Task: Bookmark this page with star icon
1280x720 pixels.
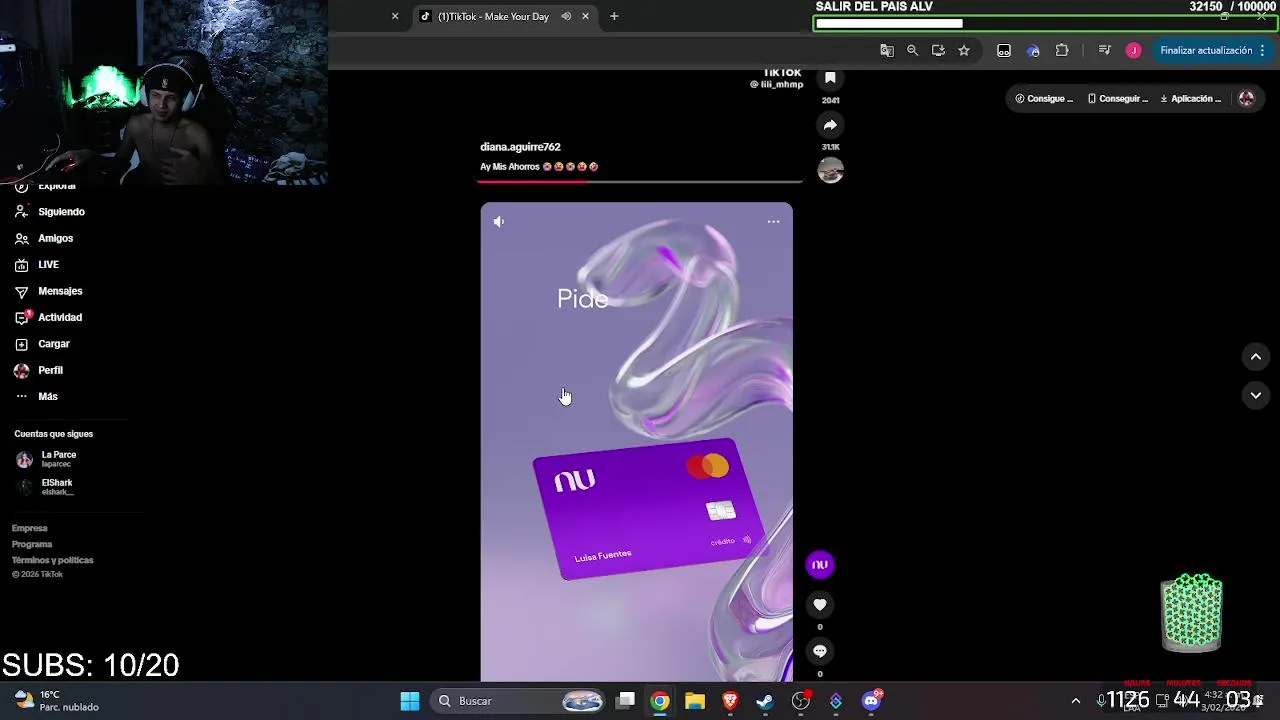Action: [964, 50]
